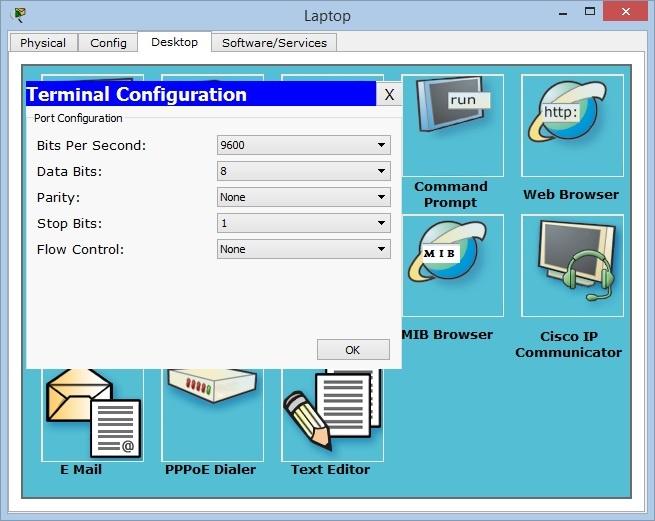Open the PPPoE Dialer icon
Screen dimensions: 655x521
click(212, 414)
